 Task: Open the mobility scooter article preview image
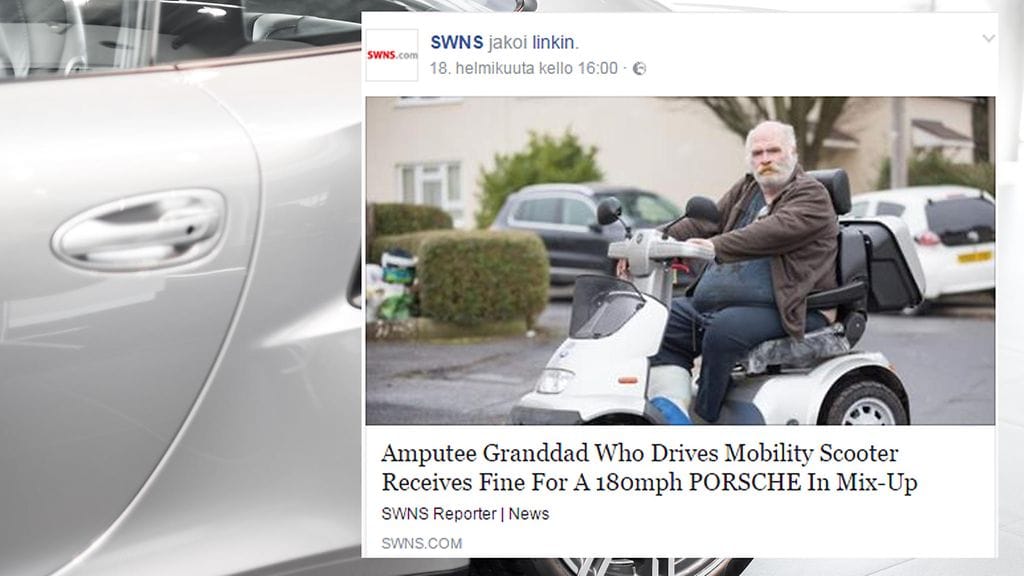tap(680, 261)
